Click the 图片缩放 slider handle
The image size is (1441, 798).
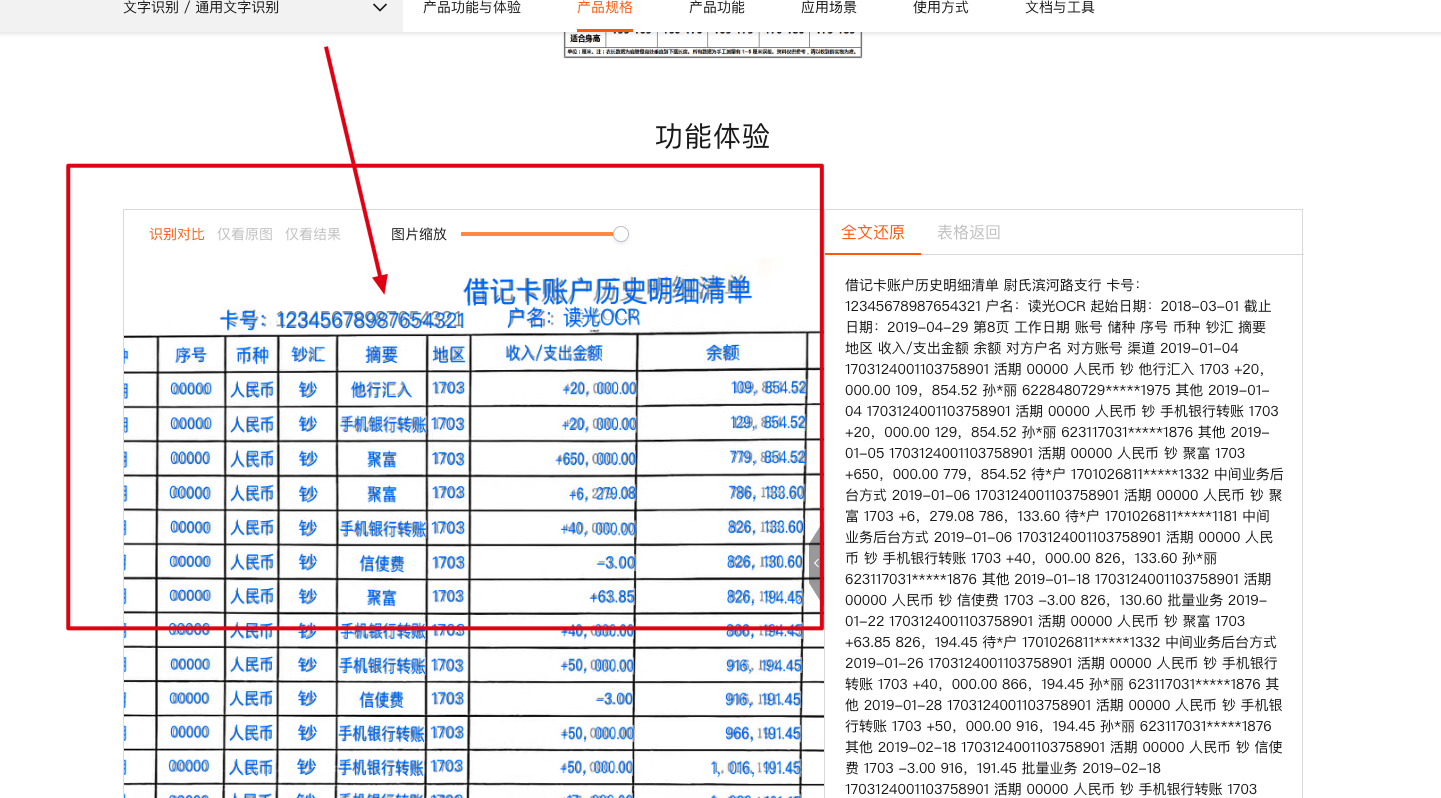[x=621, y=234]
